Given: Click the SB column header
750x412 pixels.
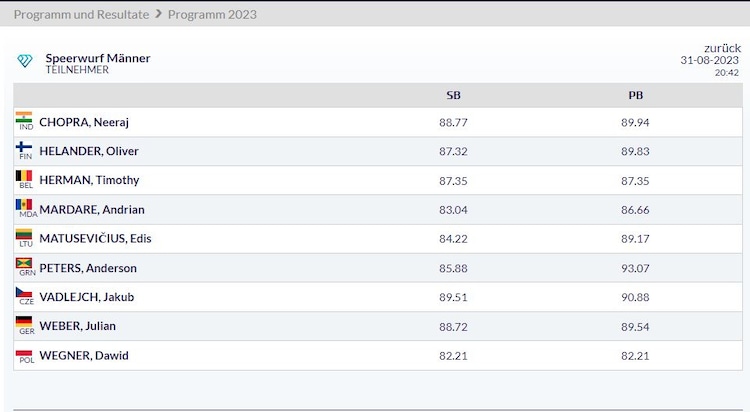Looking at the screenshot, I should (x=453, y=96).
